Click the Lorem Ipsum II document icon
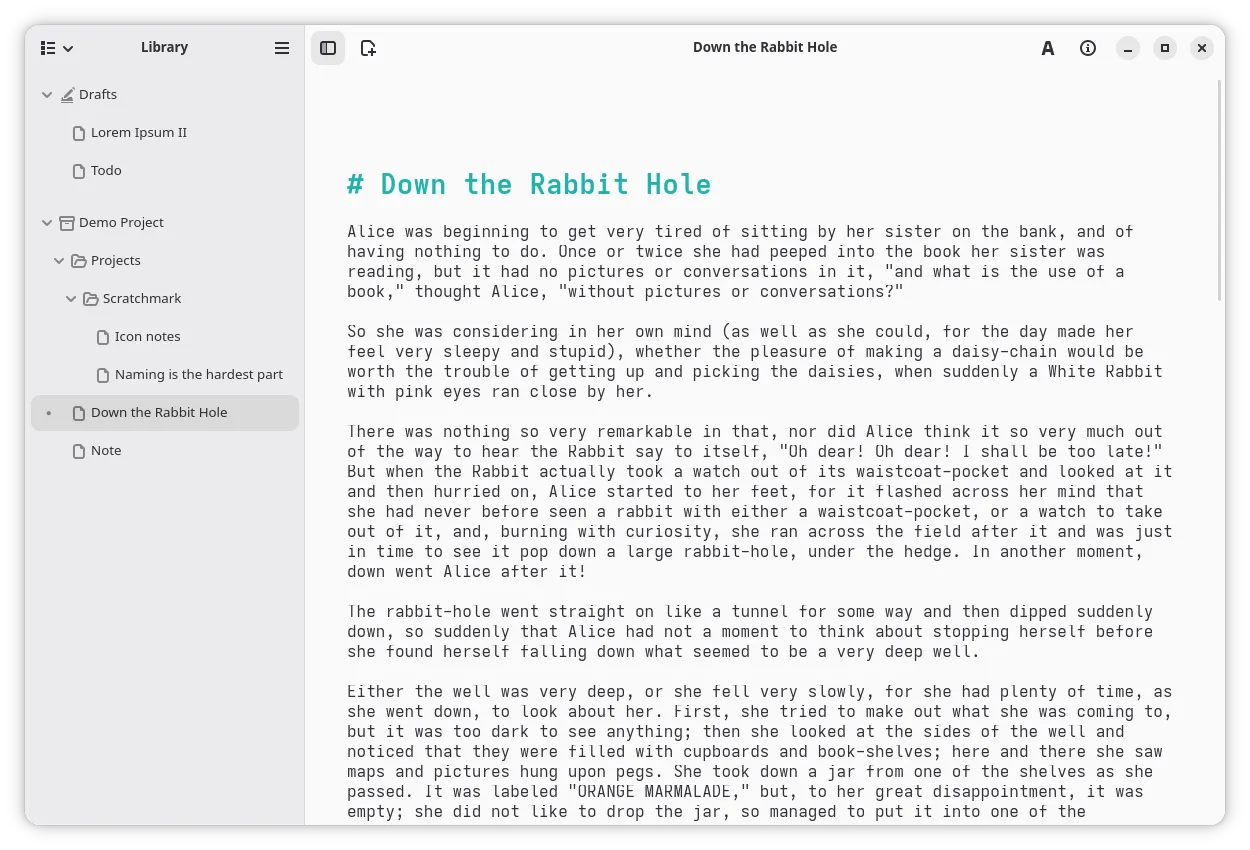Viewport: 1250px width, 850px height. click(x=79, y=133)
